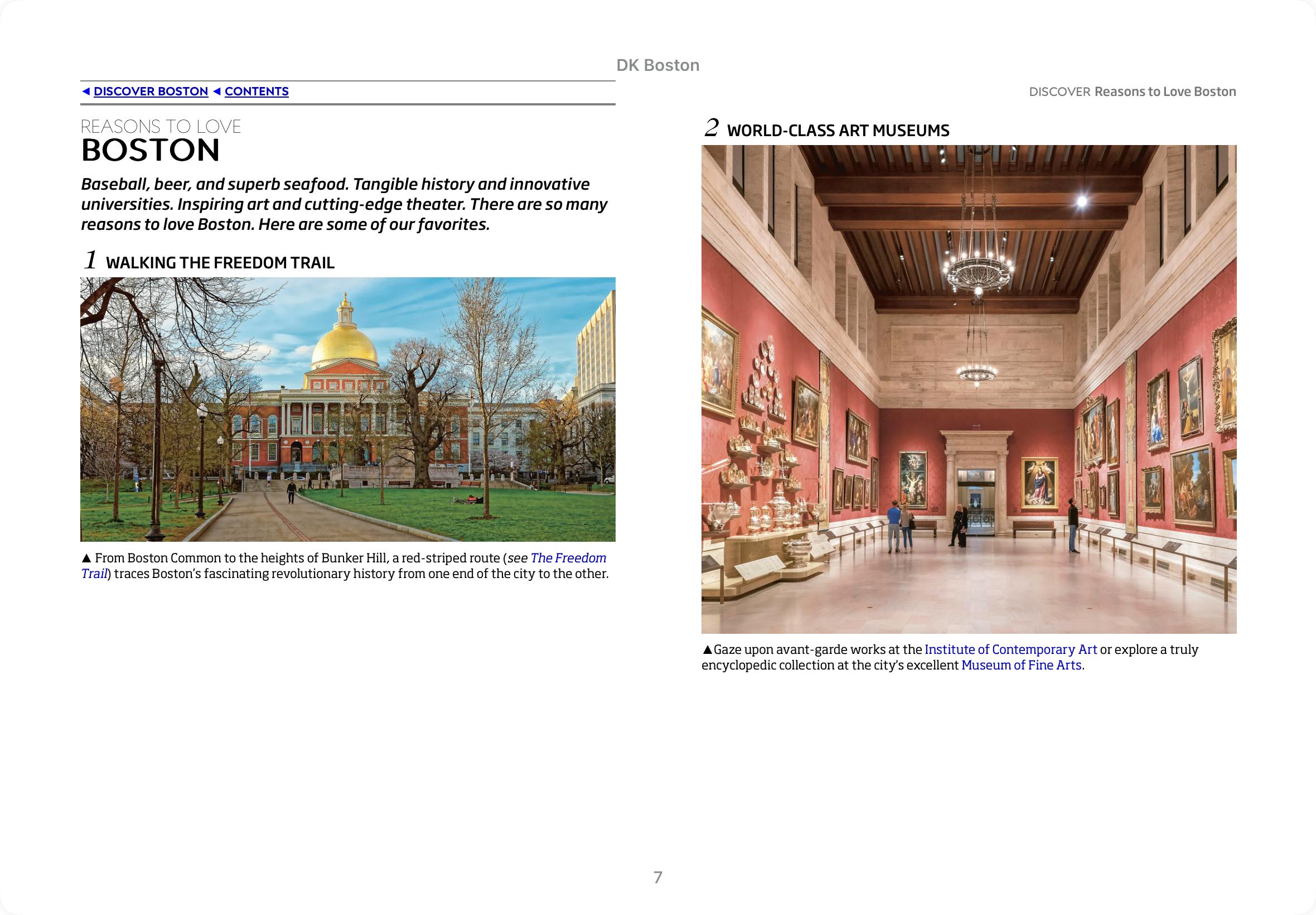
Task: Click the page number 7
Action: 657,877
